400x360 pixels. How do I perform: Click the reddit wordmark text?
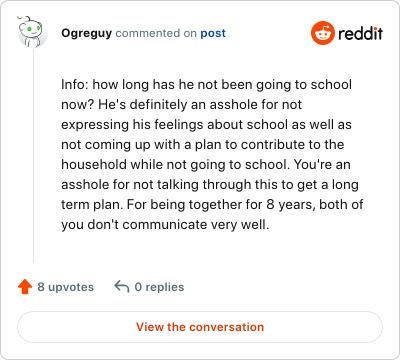360,33
